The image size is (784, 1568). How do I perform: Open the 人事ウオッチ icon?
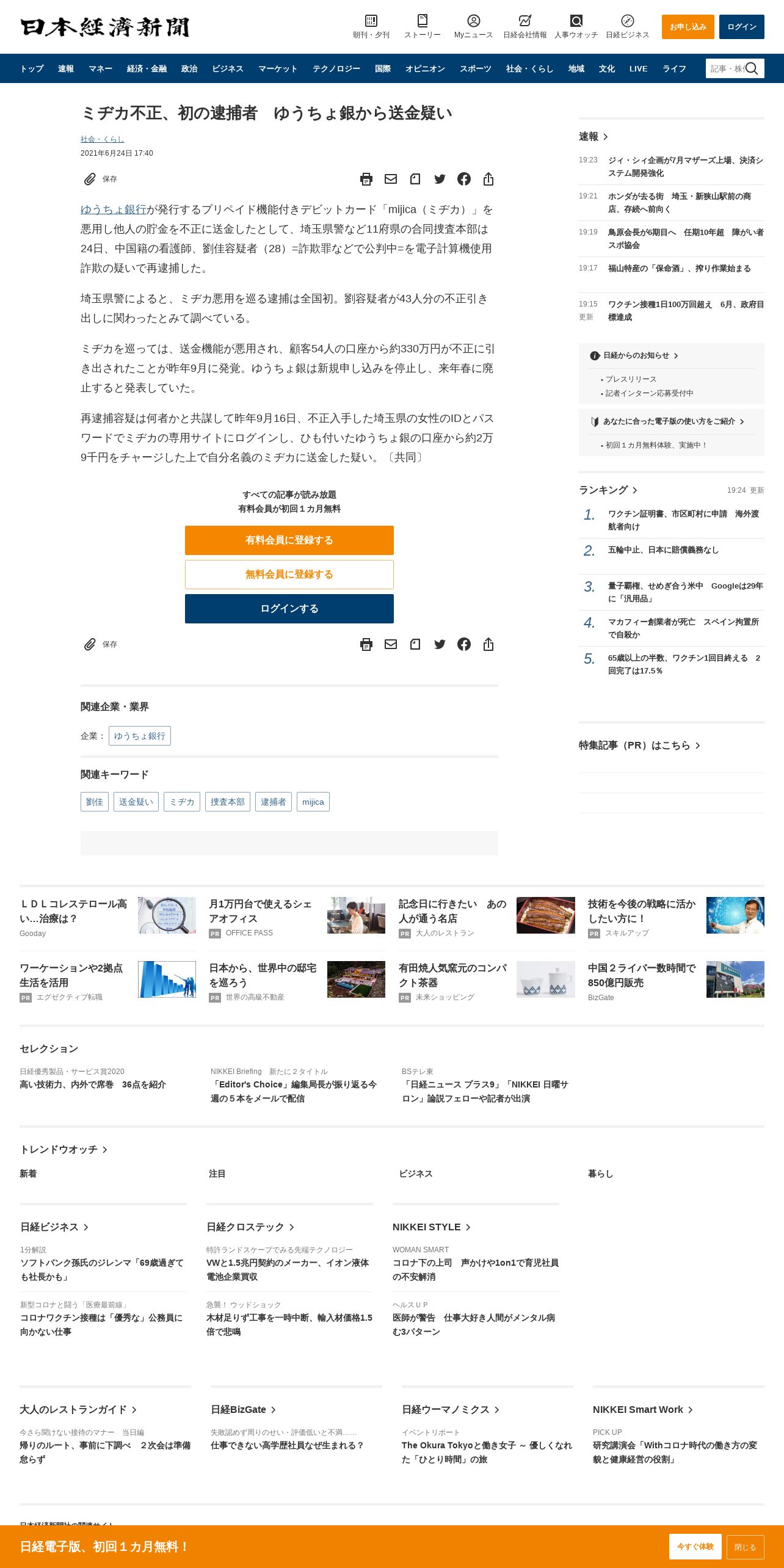click(x=576, y=21)
